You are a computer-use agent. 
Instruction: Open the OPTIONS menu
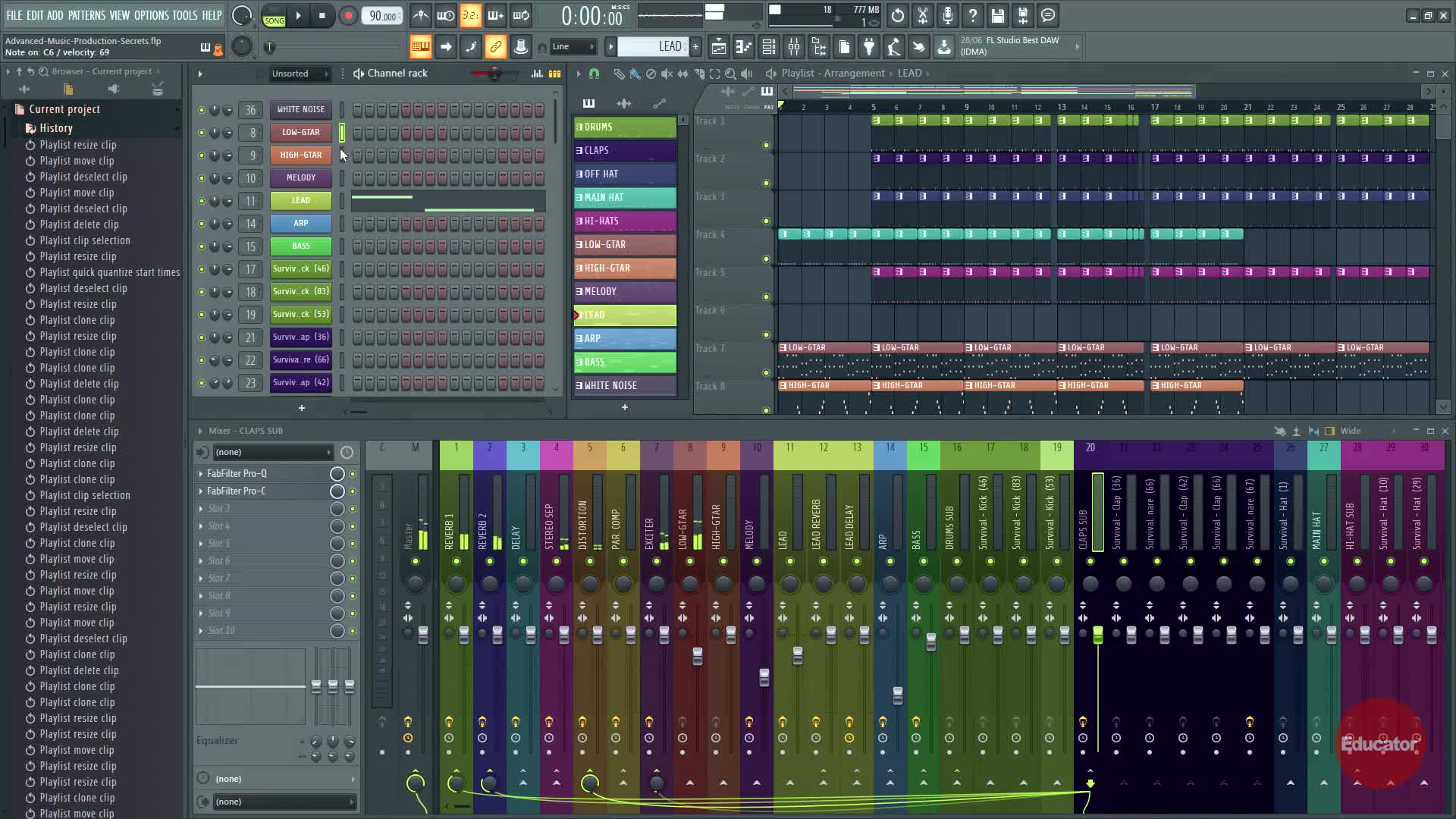coord(151,15)
